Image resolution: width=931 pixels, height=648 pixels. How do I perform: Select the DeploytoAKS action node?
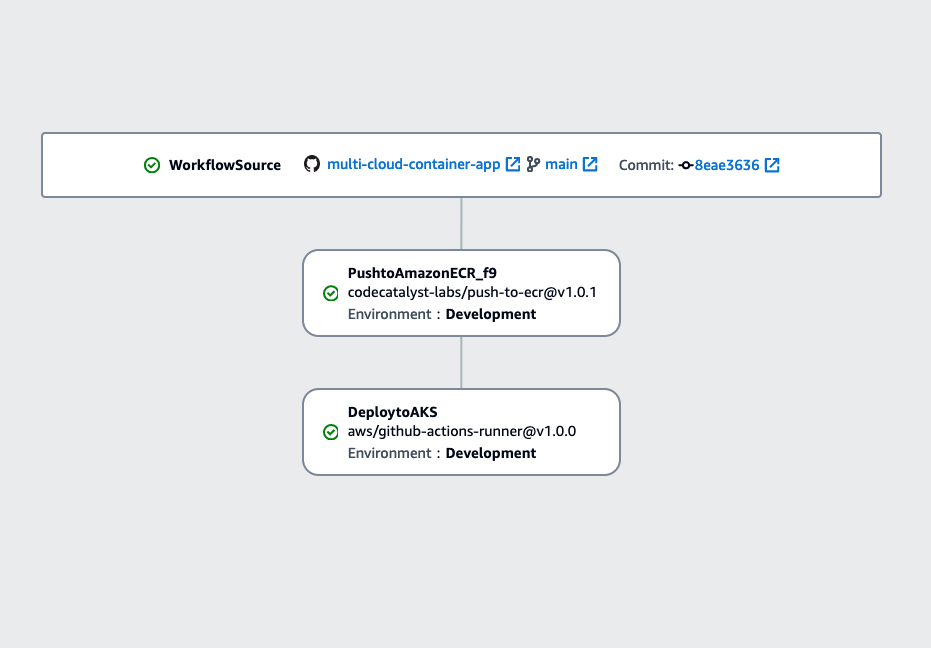[461, 431]
